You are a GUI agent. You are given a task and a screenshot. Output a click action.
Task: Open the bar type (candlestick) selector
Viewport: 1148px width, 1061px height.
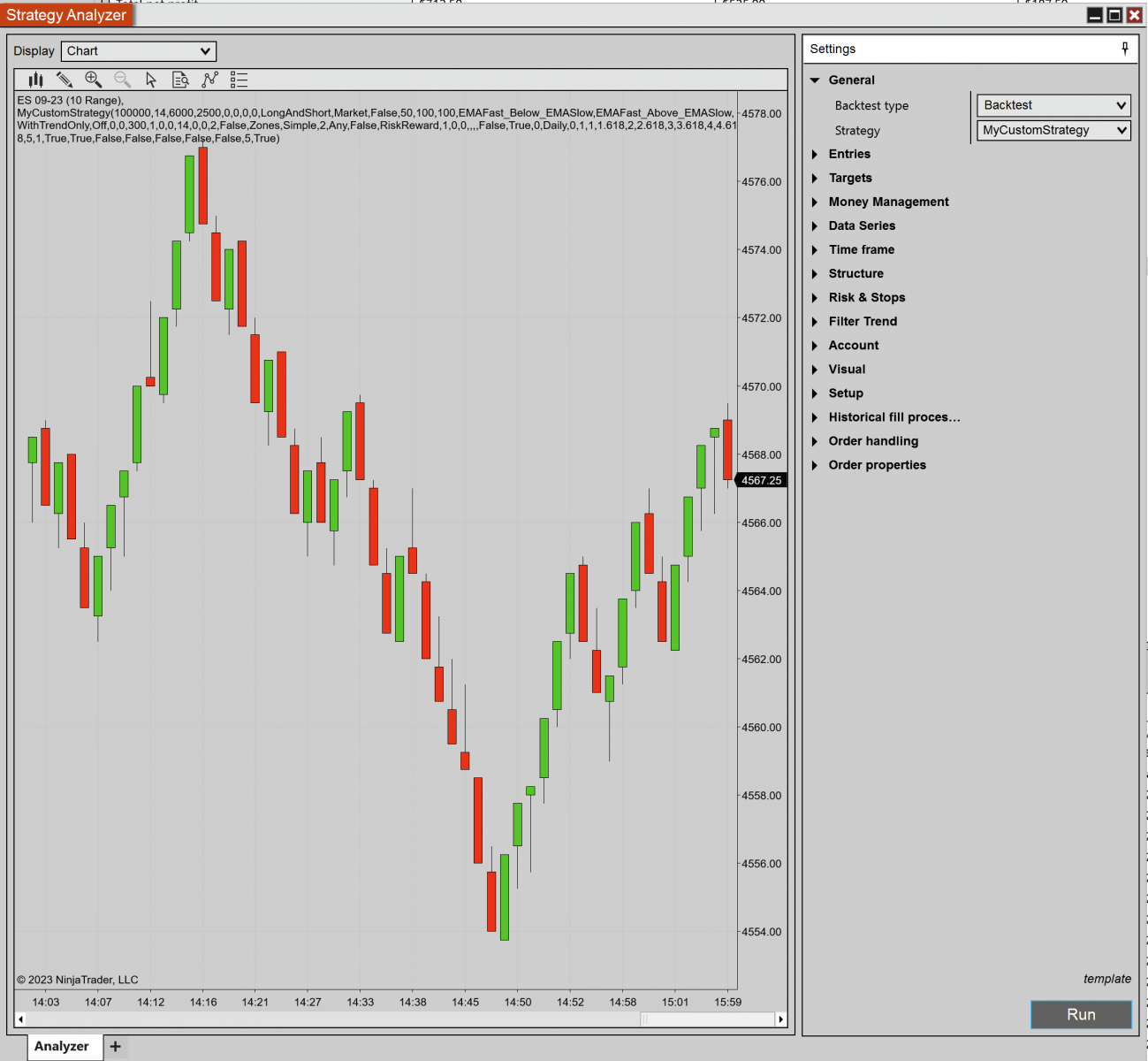[35, 80]
